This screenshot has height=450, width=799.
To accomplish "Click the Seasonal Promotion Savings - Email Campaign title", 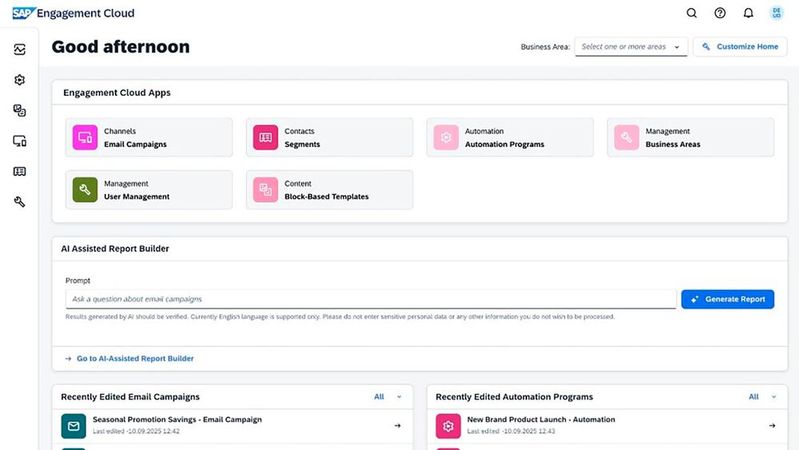I will [x=177, y=419].
